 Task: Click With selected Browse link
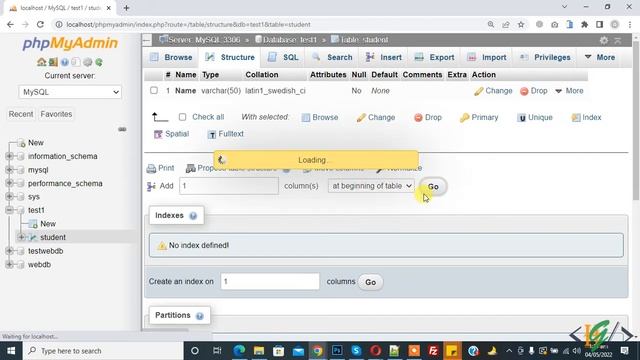pos(320,118)
